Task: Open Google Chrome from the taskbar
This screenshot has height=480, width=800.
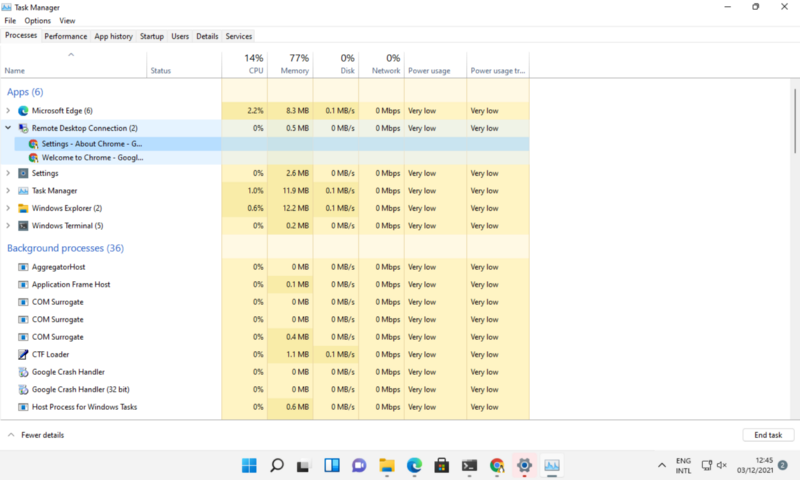Action: tap(497, 465)
